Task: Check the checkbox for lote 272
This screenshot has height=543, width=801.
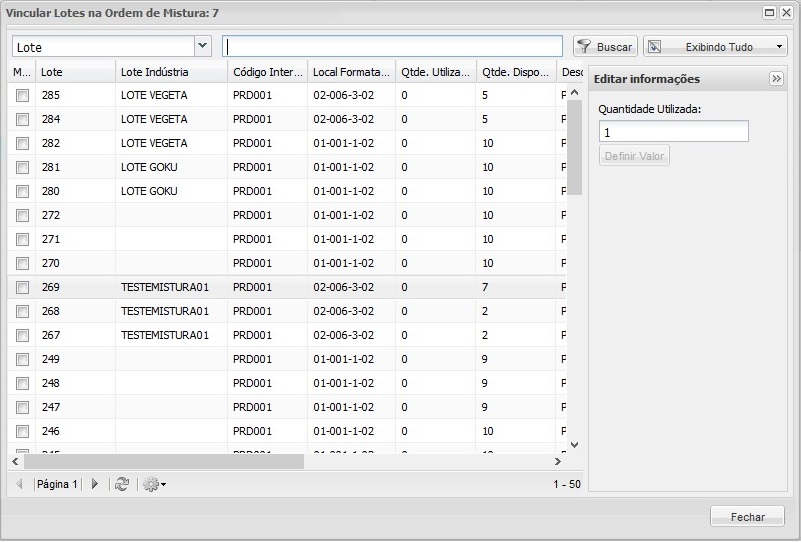Action: 22,215
